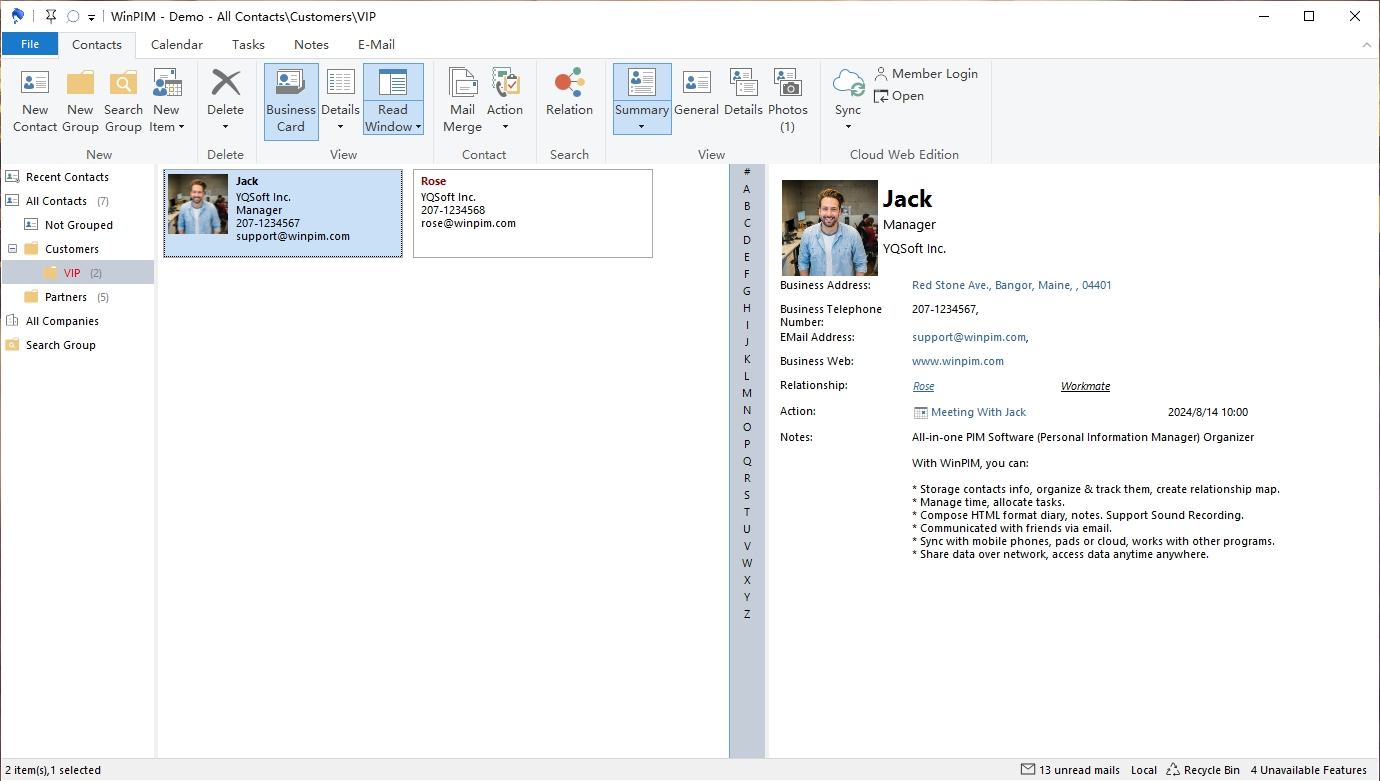Open the Sync dropdown
Viewport: 1380px width, 781px height.
pyautogui.click(x=848, y=127)
